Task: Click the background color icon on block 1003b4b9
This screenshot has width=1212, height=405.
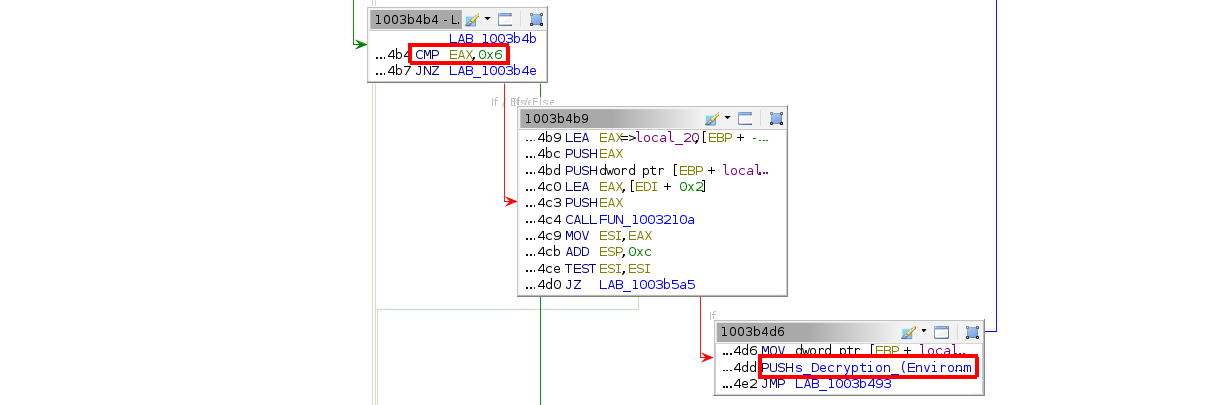Action: click(712, 118)
